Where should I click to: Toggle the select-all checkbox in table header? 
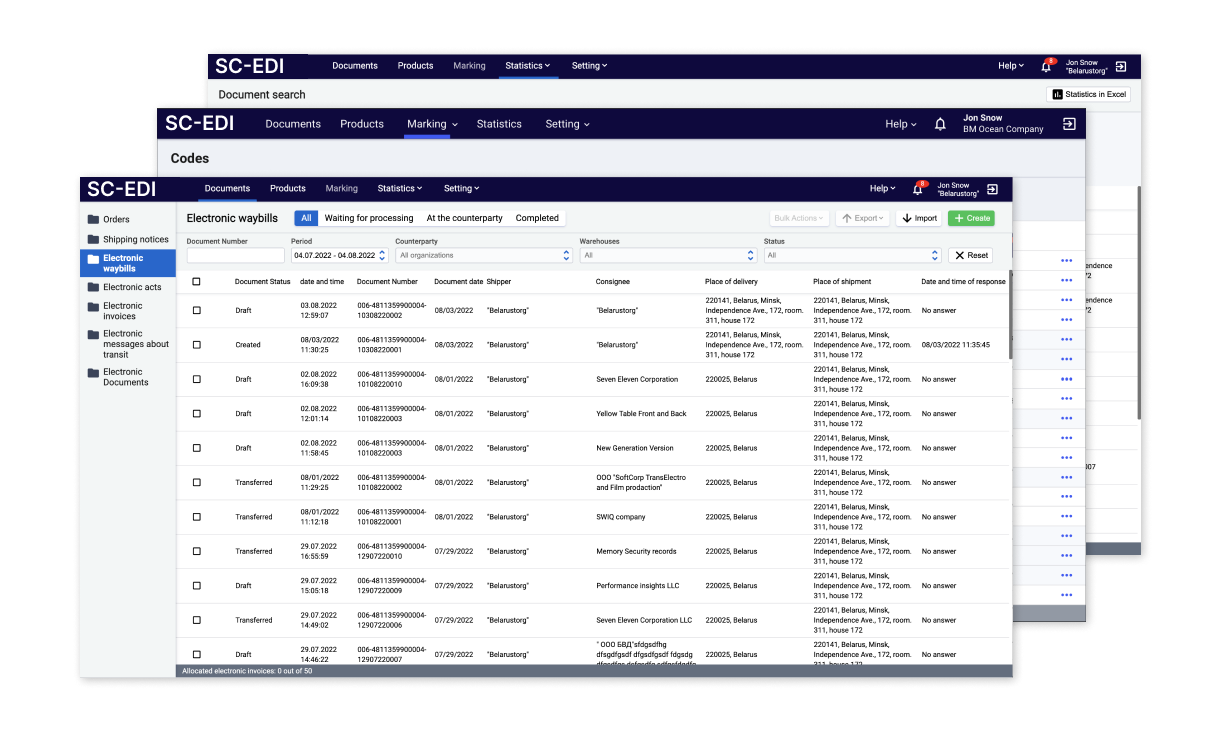[x=196, y=282]
